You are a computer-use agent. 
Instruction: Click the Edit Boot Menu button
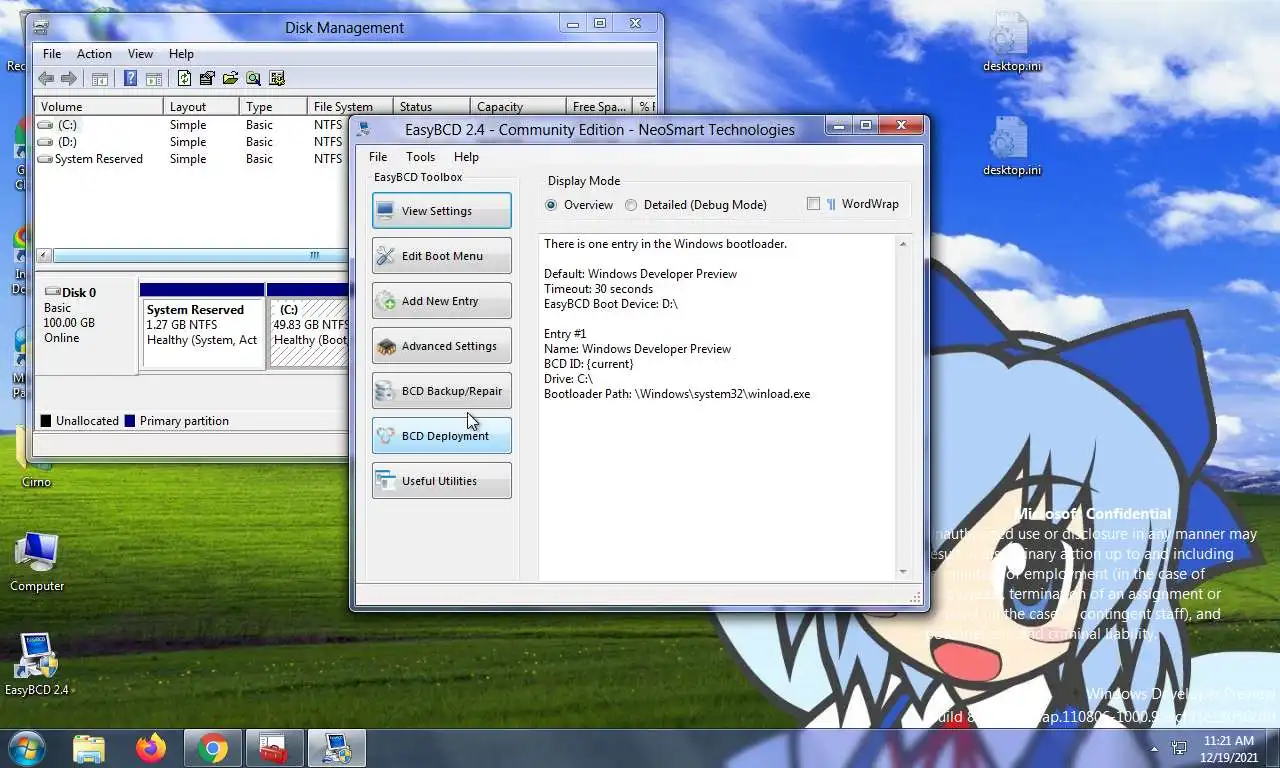442,256
